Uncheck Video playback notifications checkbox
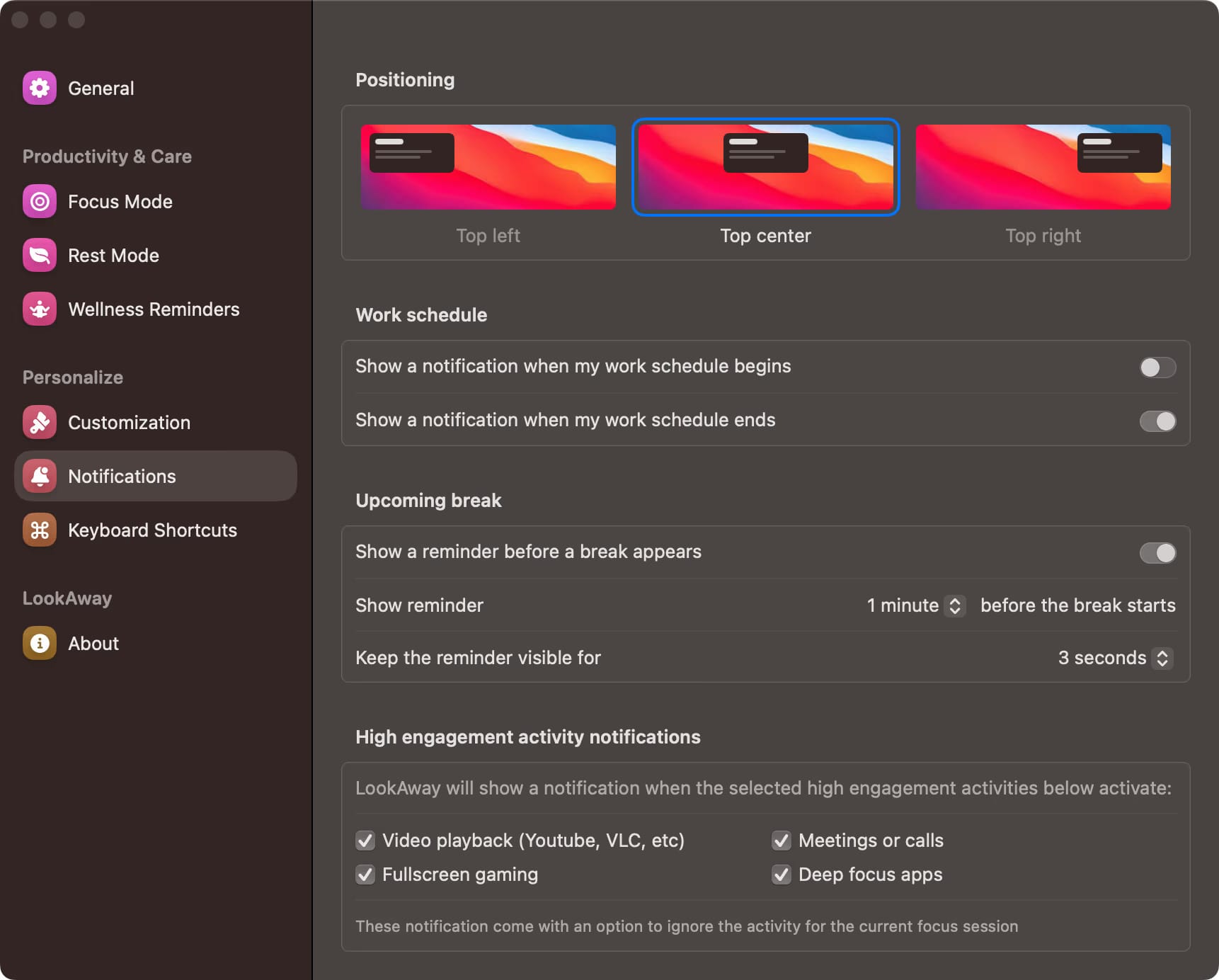 [x=365, y=841]
